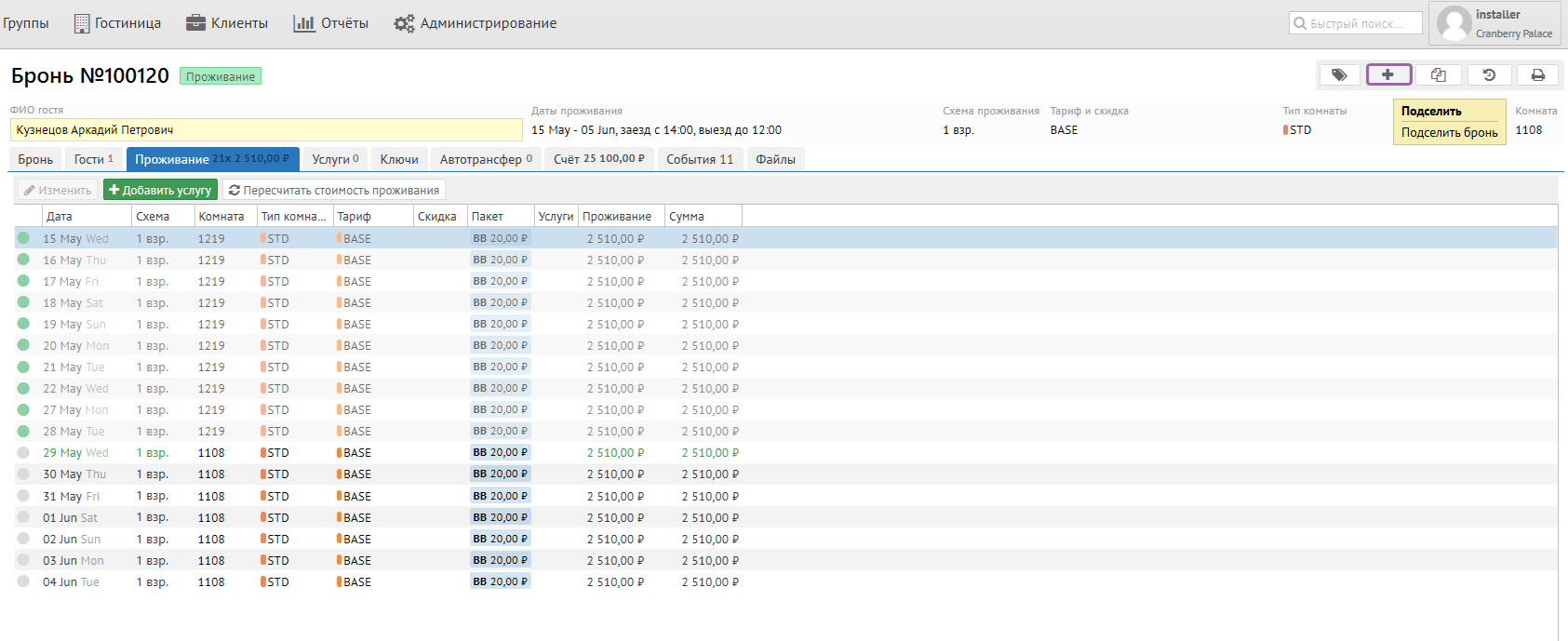Switch to the Гости tab

pos(93,159)
